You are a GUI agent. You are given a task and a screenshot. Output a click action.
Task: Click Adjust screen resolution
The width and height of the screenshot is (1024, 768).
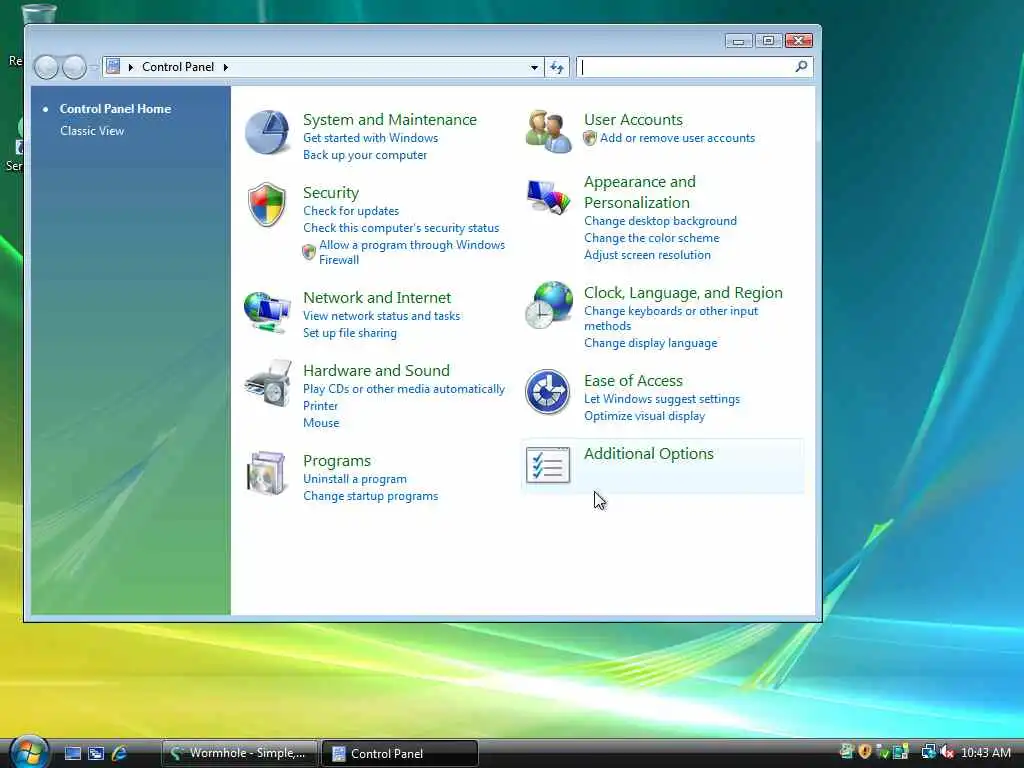point(647,255)
